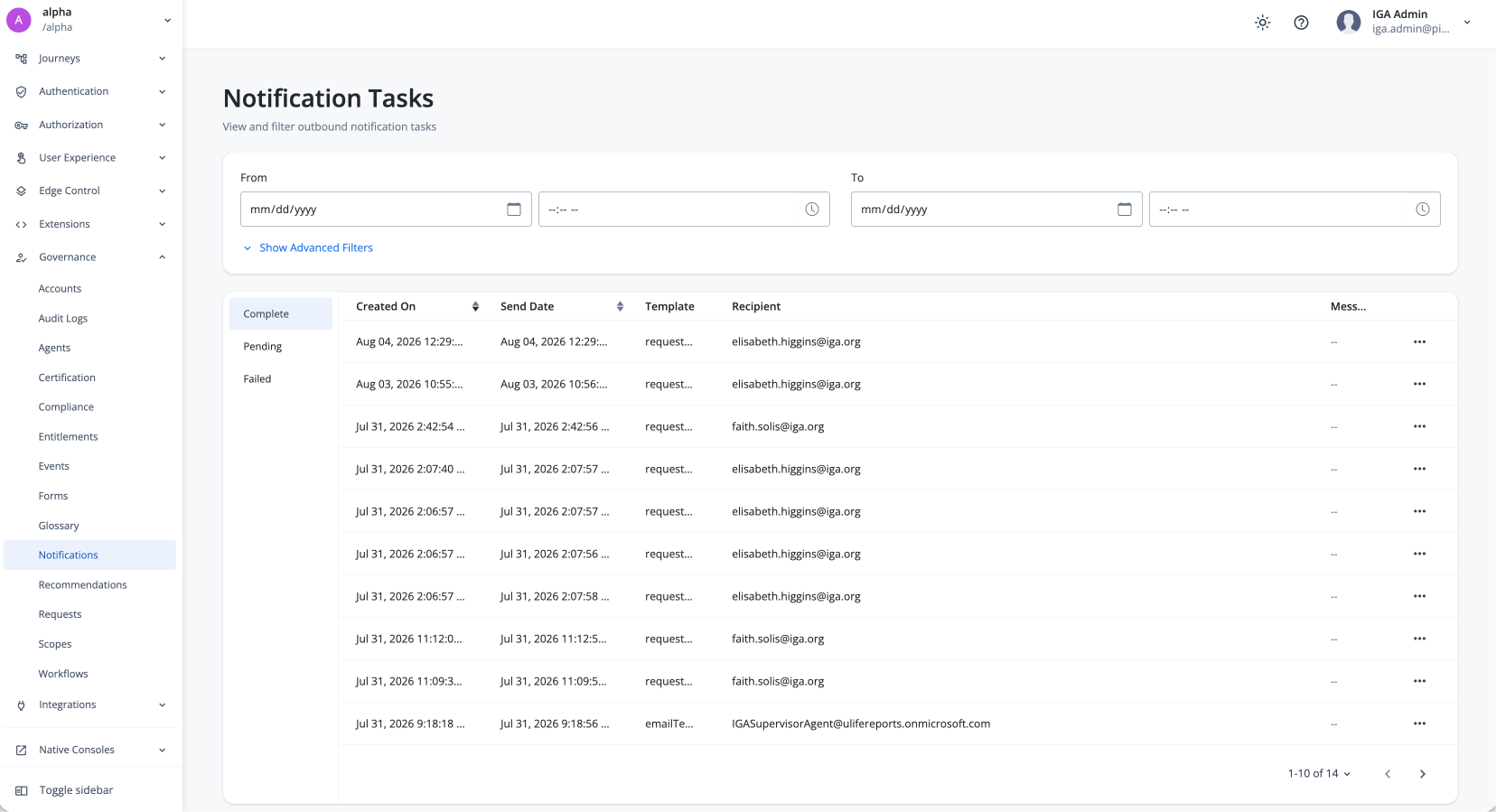Open the rows-per-page 1-10 of 14 dropdown

[1319, 774]
